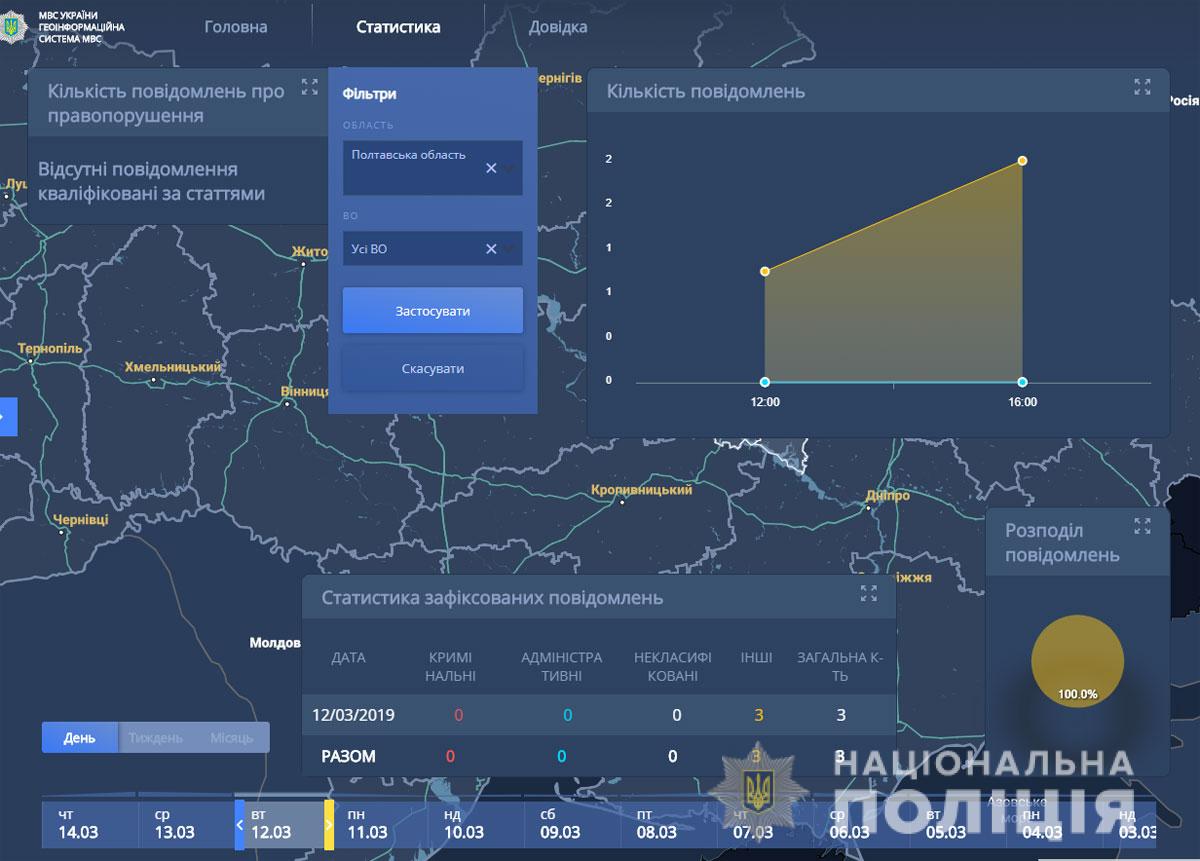Image resolution: width=1200 pixels, height=861 pixels.
Task: Click the cyan data point at 16:00
Action: (x=1022, y=382)
